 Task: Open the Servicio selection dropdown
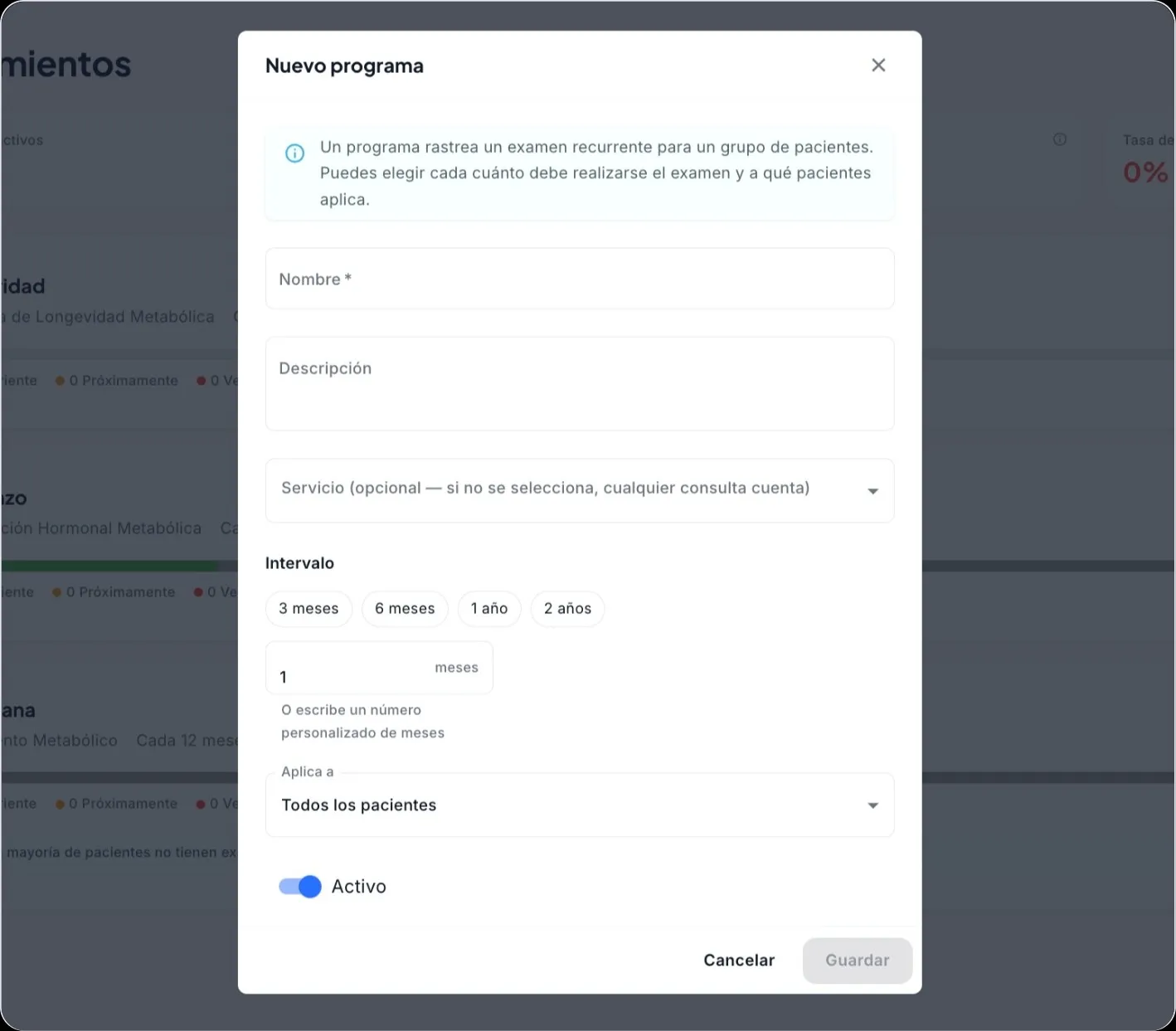pyautogui.click(x=579, y=491)
